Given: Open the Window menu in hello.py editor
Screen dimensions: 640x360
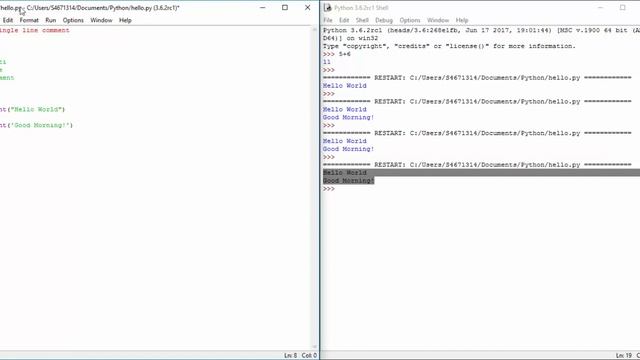Looking at the screenshot, I should (x=101, y=20).
